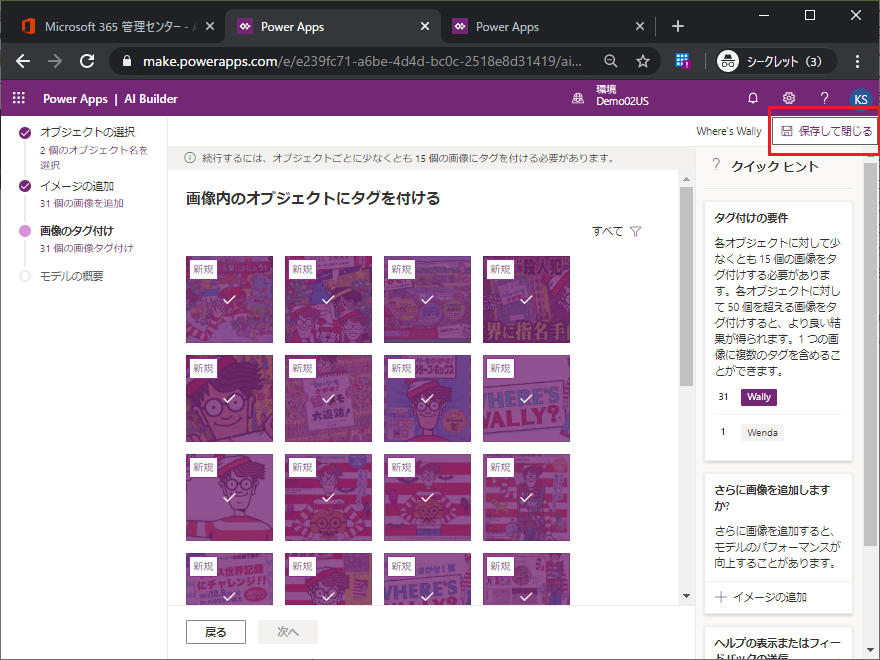The height and width of the screenshot is (660, 880).
Task: Open the Chrome three-dot menu
Action: coord(857,61)
